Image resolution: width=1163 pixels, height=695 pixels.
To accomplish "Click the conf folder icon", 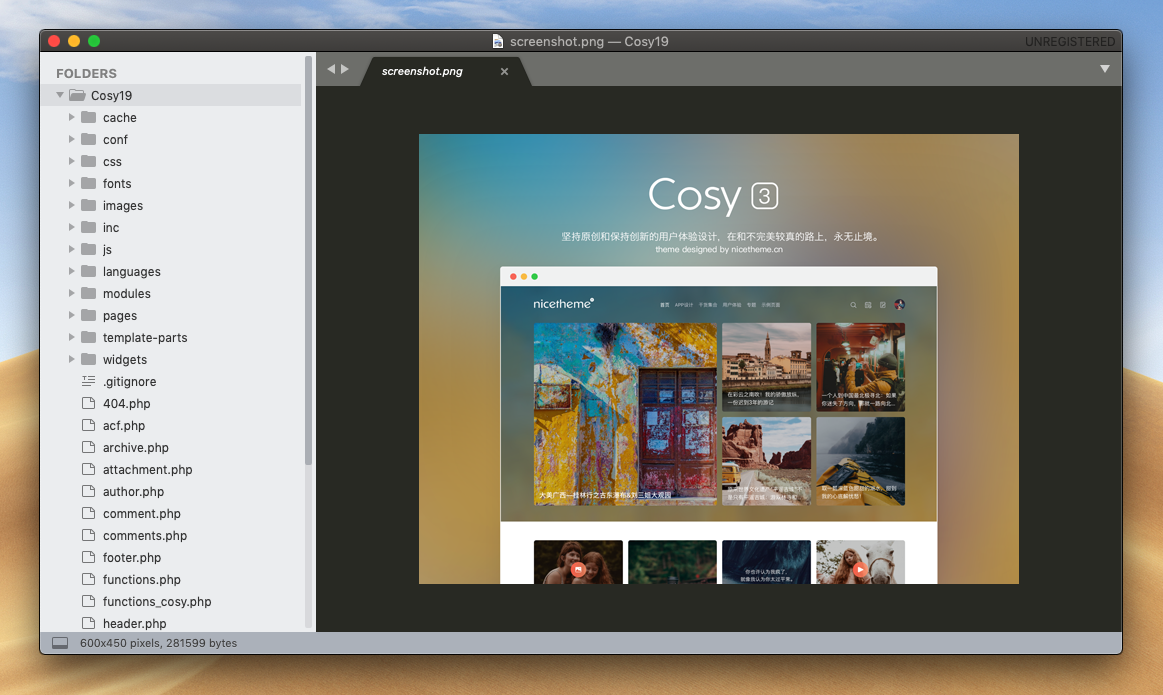I will tap(89, 139).
